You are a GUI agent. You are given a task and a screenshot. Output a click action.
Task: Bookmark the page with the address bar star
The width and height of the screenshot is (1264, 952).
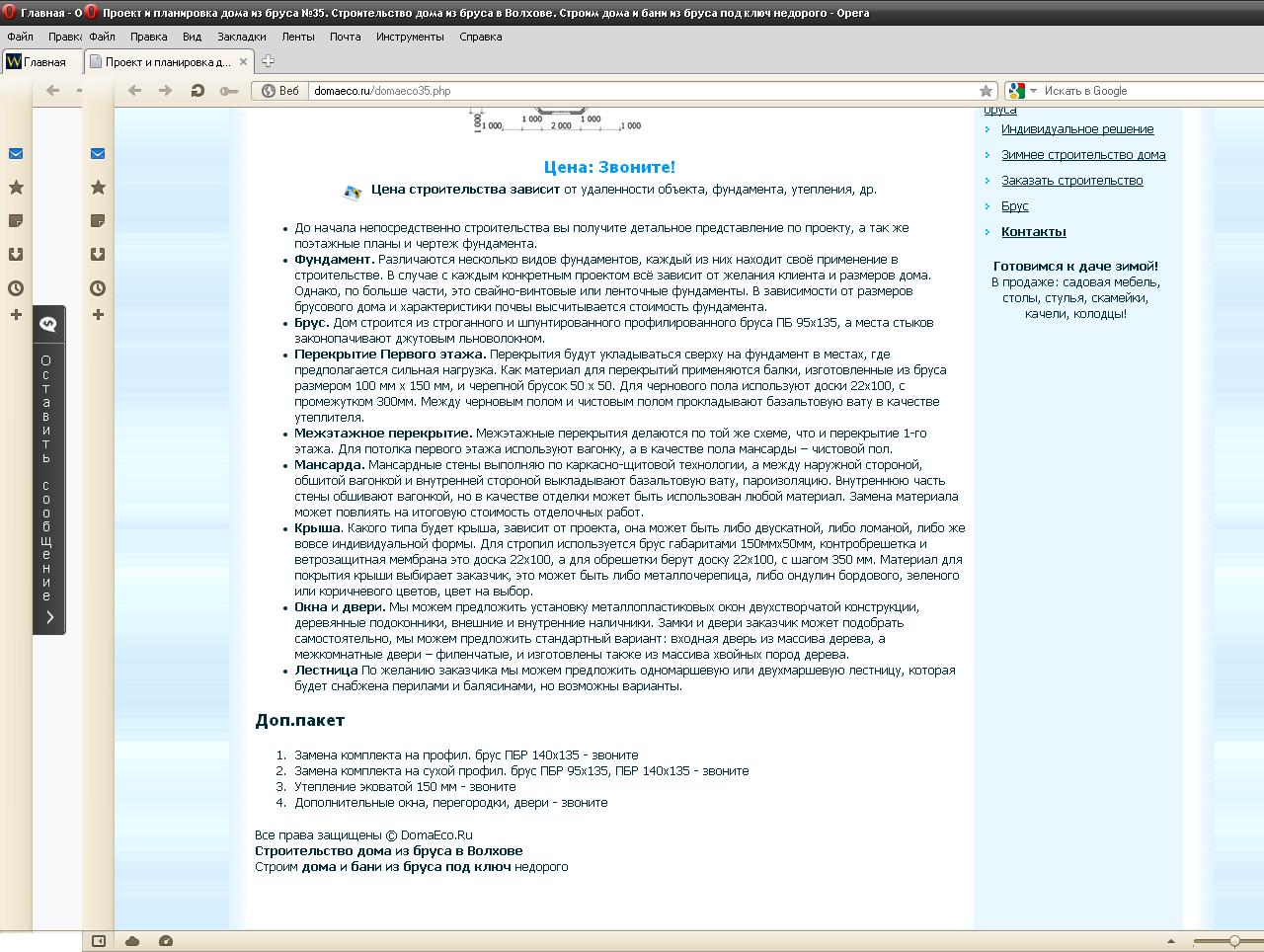pos(986,91)
